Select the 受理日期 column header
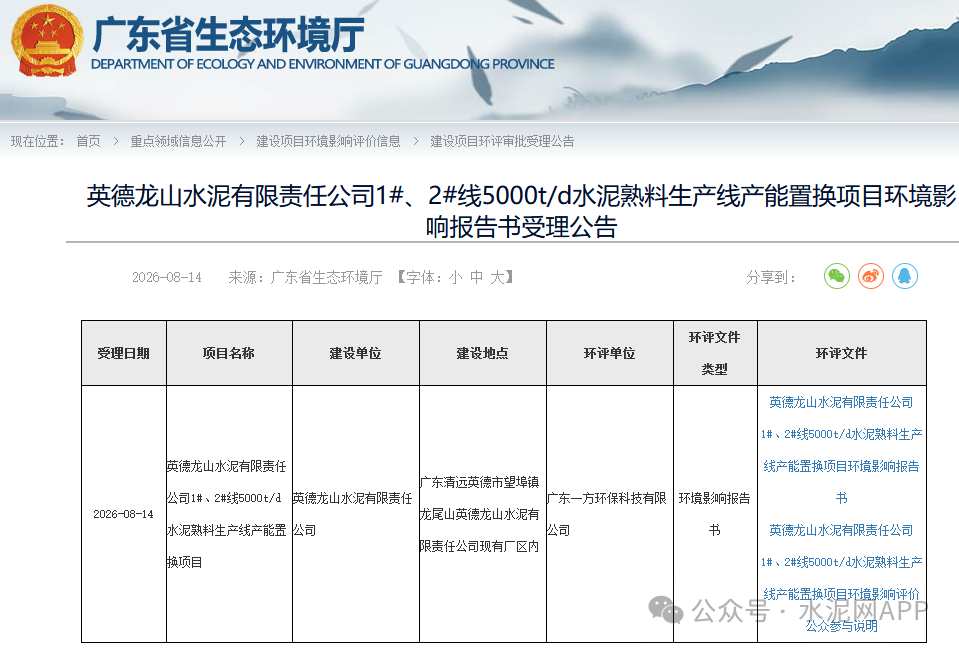Screen dimensions: 959x649 click(x=124, y=353)
